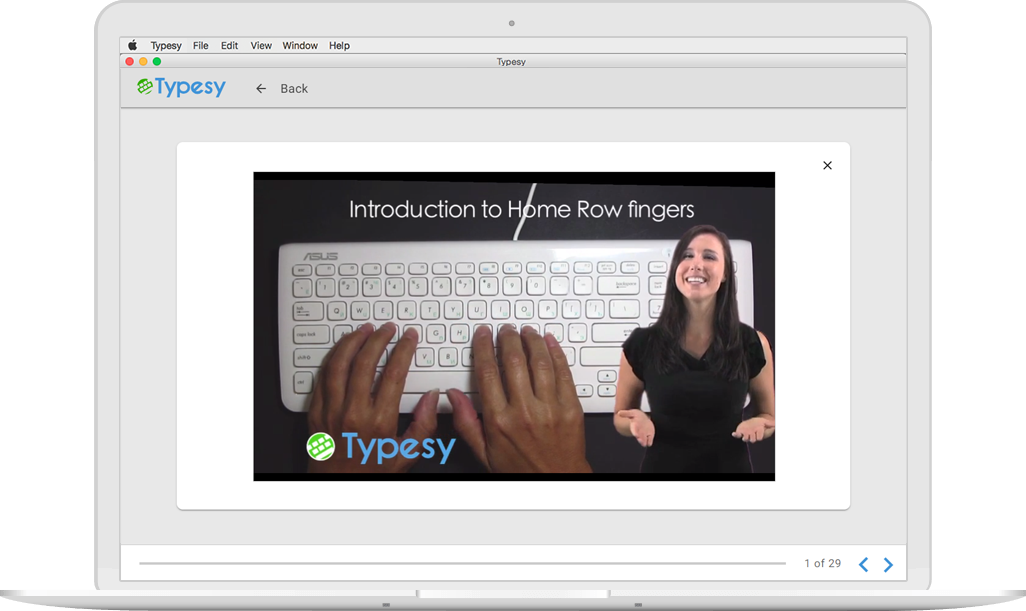Go to previous page using left chevron
The image size is (1026, 611).
(x=863, y=564)
